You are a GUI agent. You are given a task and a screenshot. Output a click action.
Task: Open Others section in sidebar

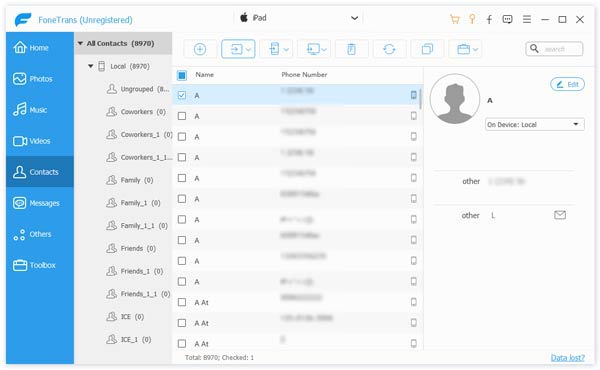coord(40,234)
